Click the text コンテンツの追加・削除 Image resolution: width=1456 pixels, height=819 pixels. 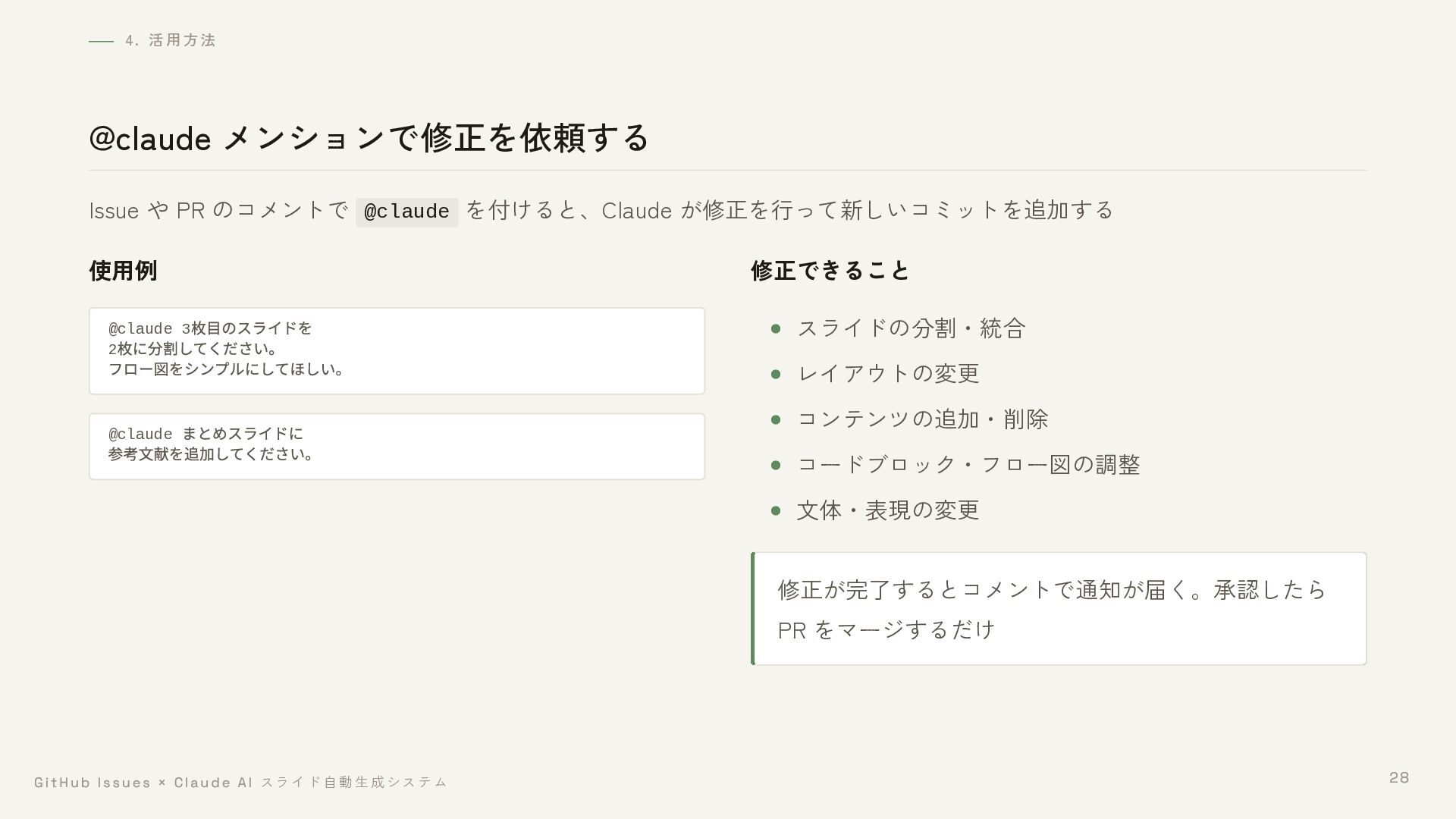[923, 419]
